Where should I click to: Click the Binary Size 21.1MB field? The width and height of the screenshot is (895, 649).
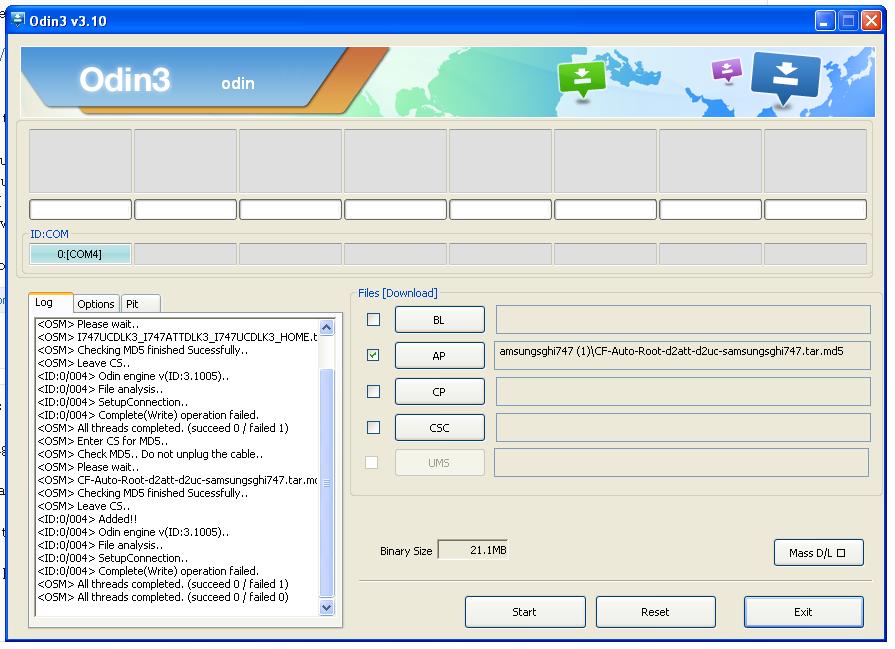pos(473,550)
